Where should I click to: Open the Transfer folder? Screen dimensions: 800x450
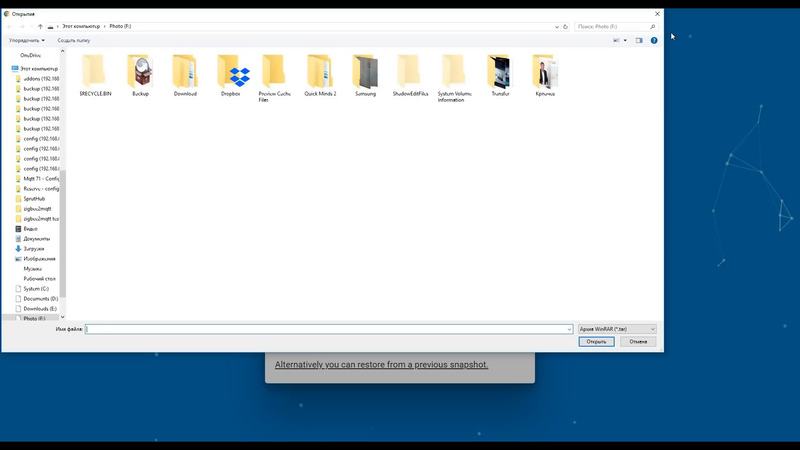[x=500, y=74]
